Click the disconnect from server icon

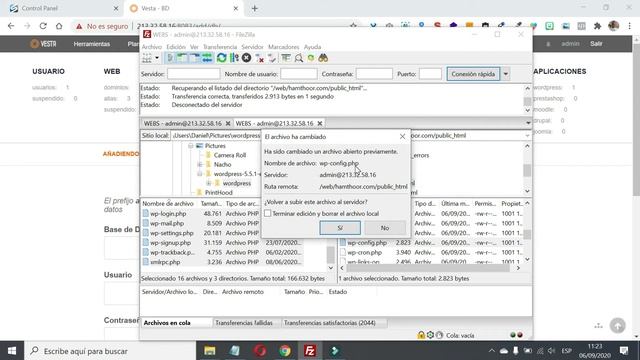tap(259, 58)
